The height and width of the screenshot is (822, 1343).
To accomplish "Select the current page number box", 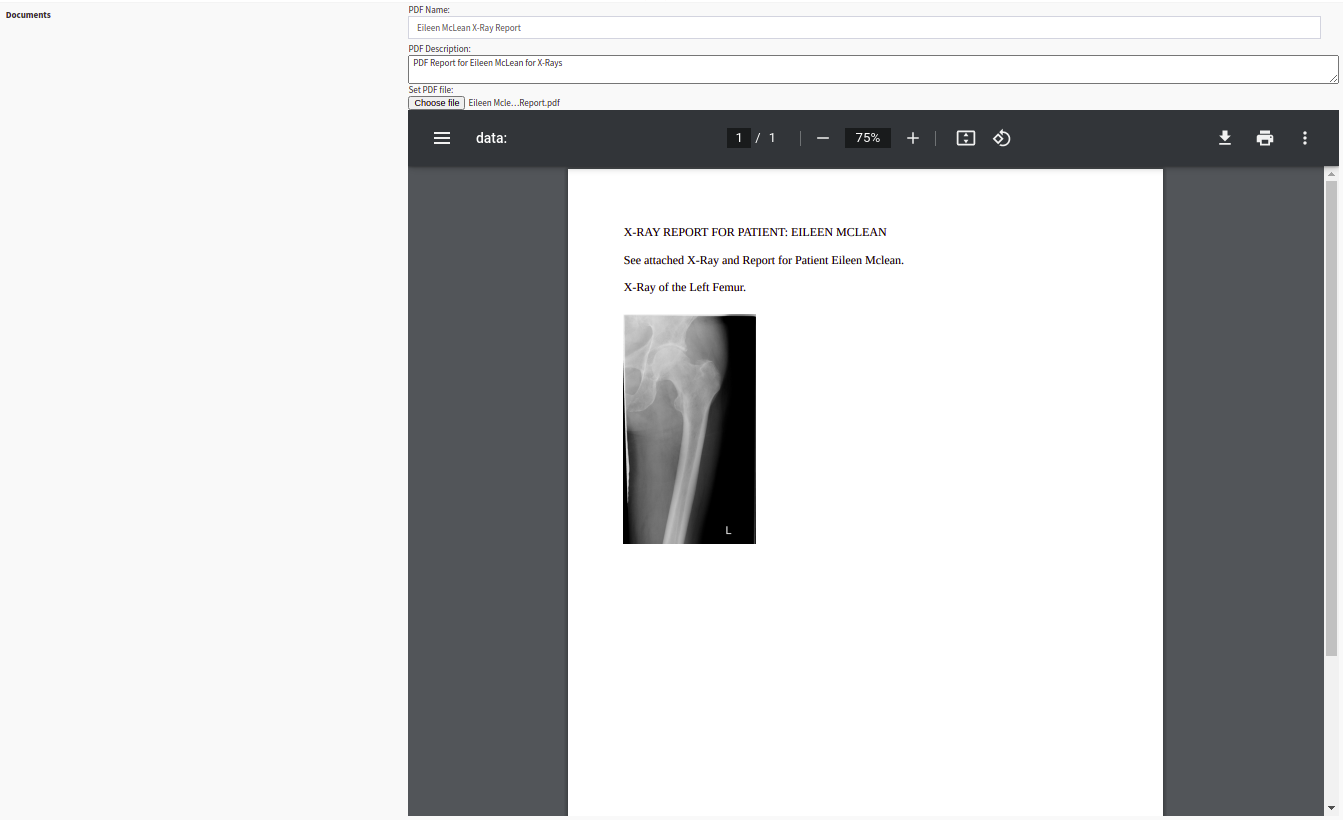I will click(739, 138).
